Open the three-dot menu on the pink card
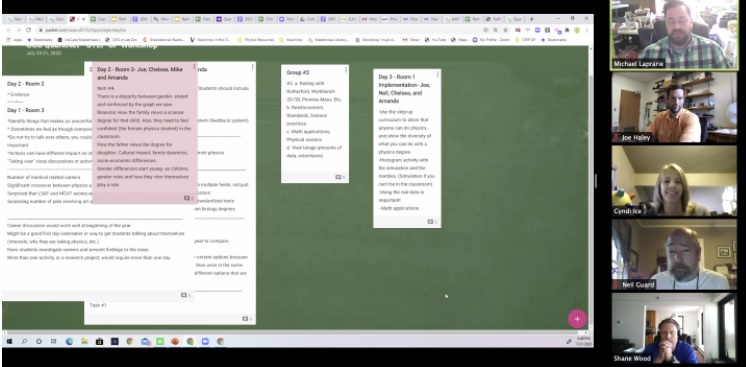This screenshot has height=367, width=746. [194, 67]
